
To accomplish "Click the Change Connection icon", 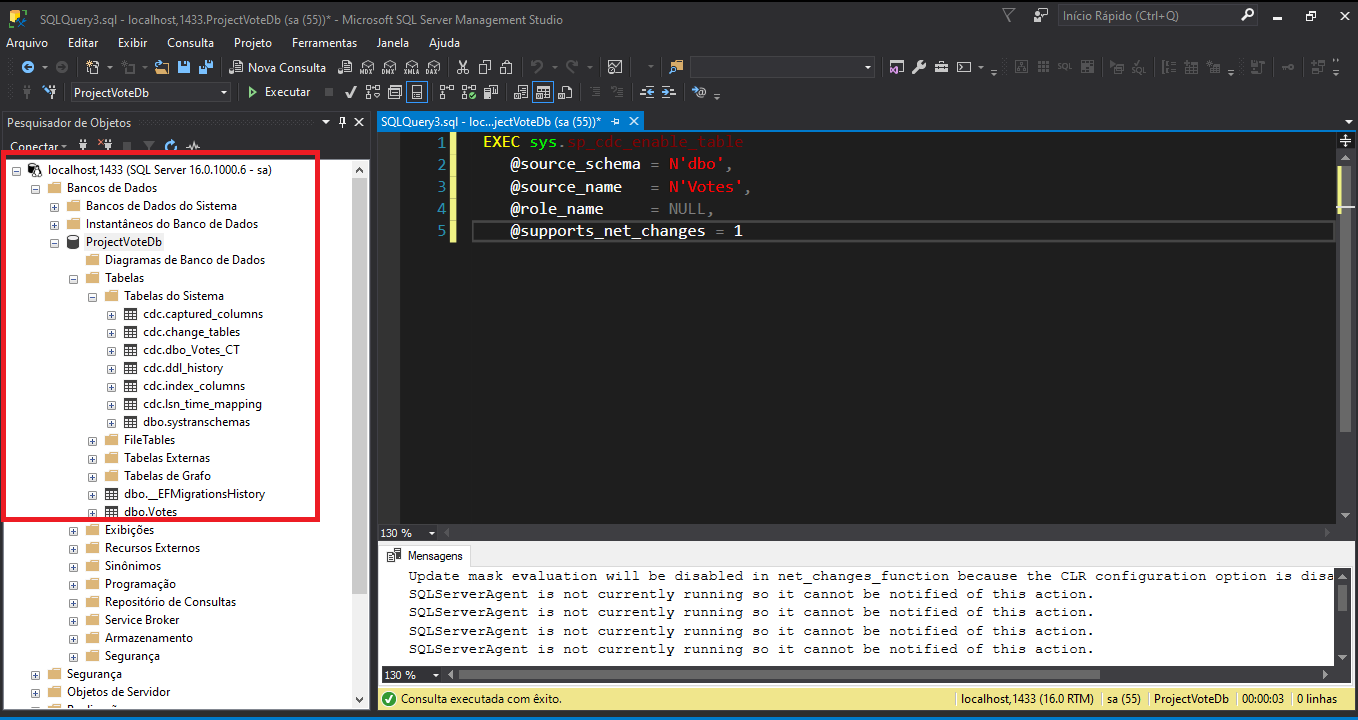I will tap(49, 92).
